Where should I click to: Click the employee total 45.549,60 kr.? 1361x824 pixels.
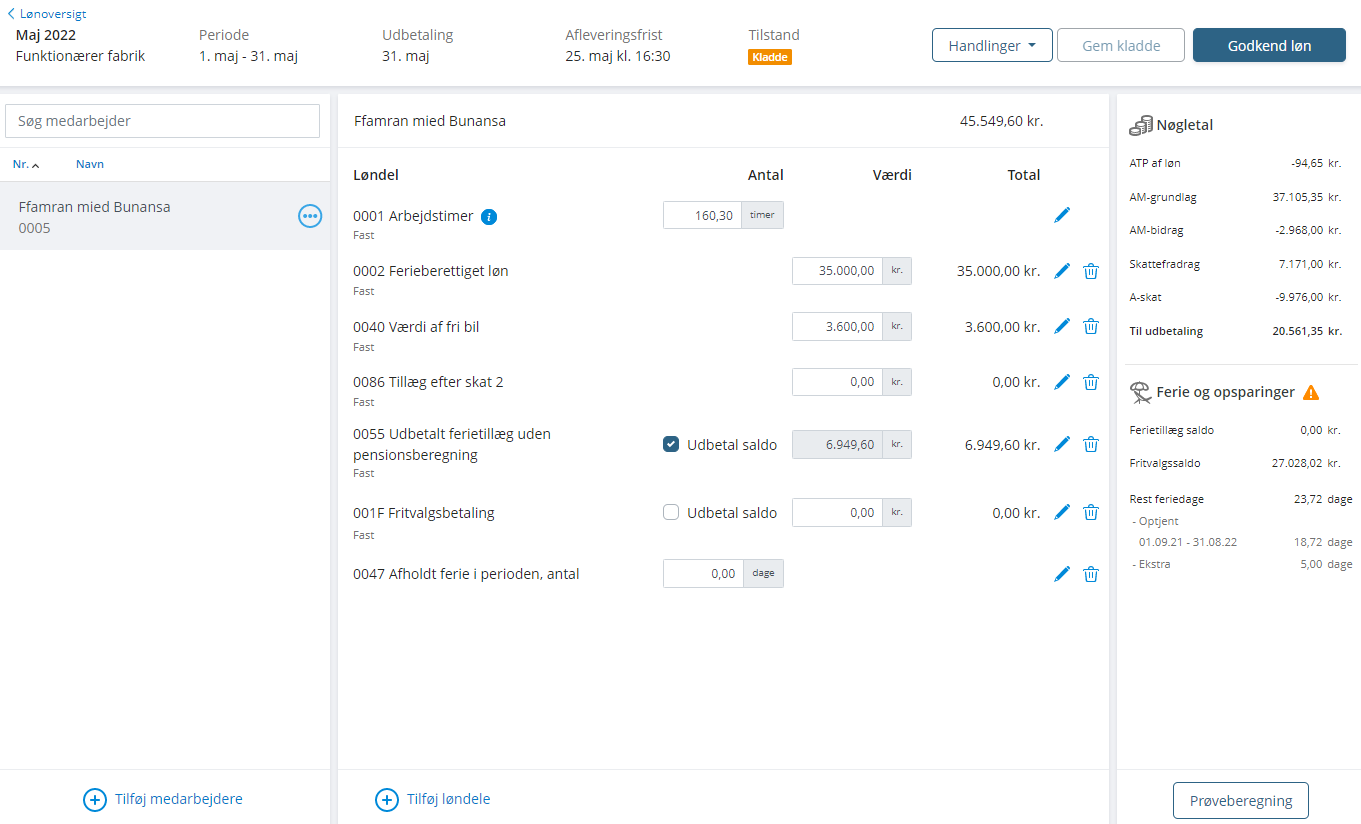1001,121
